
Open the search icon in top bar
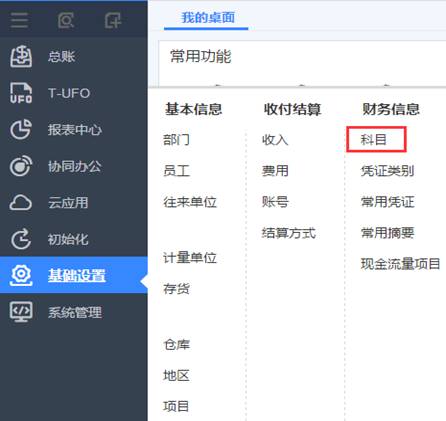(66, 21)
